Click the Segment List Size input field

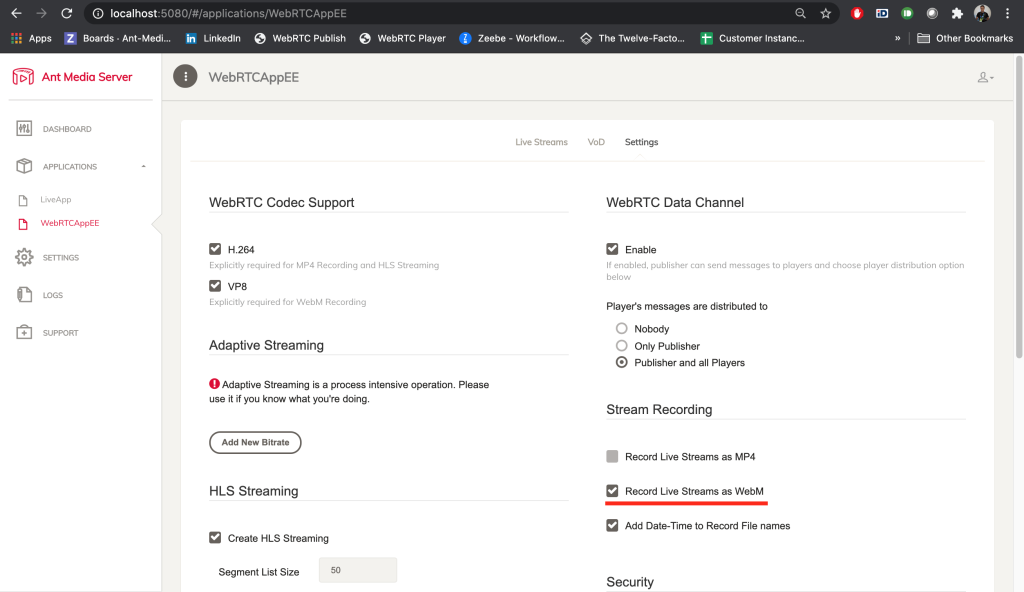(x=358, y=570)
